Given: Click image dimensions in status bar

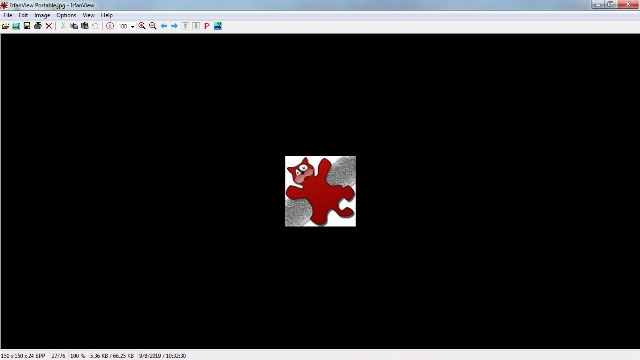Looking at the screenshot, I should pyautogui.click(x=23, y=356).
